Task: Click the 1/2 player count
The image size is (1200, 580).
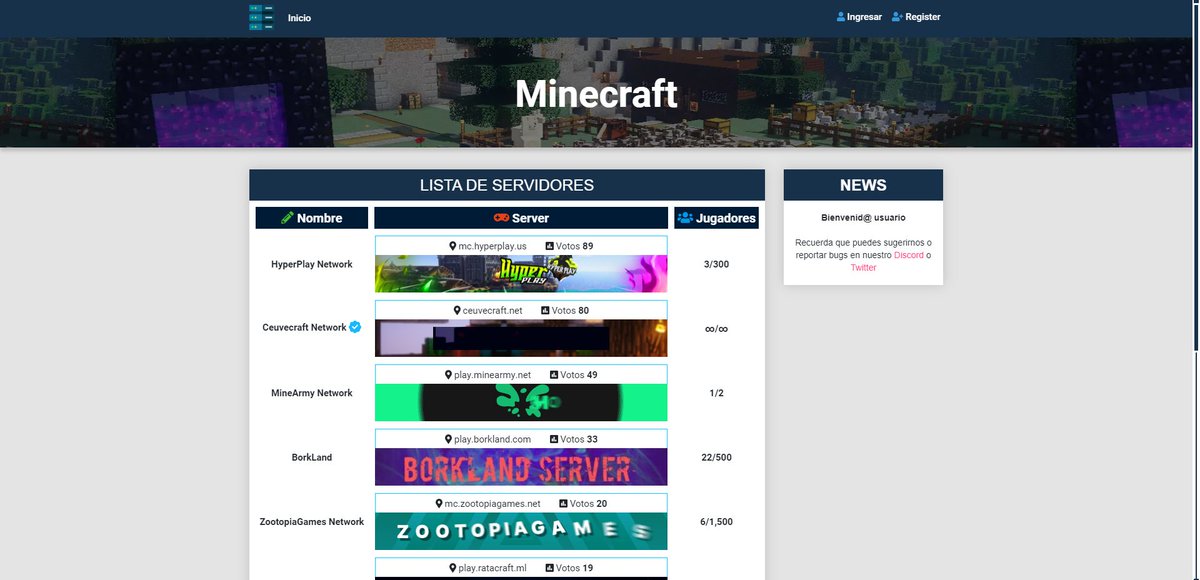Action: [717, 393]
